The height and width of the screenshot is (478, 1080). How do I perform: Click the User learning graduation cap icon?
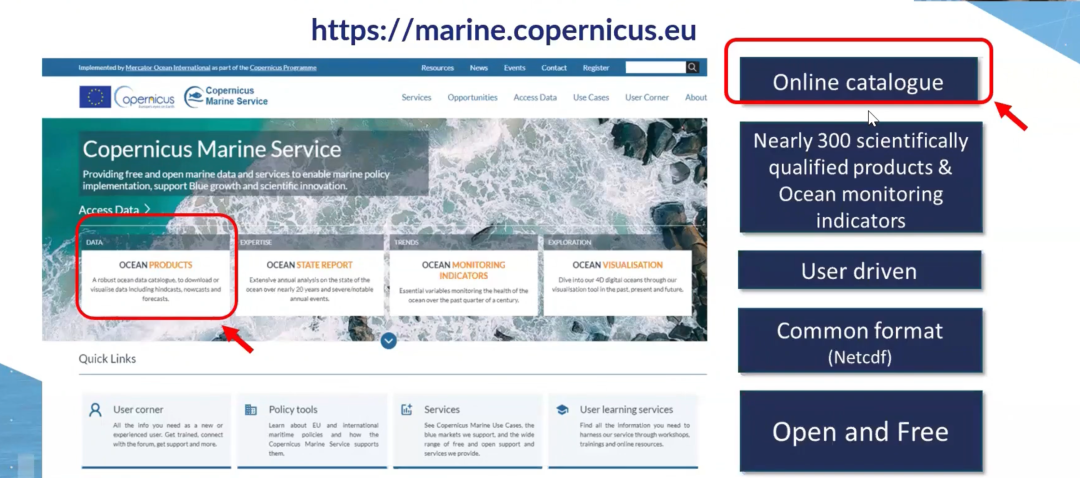click(562, 410)
